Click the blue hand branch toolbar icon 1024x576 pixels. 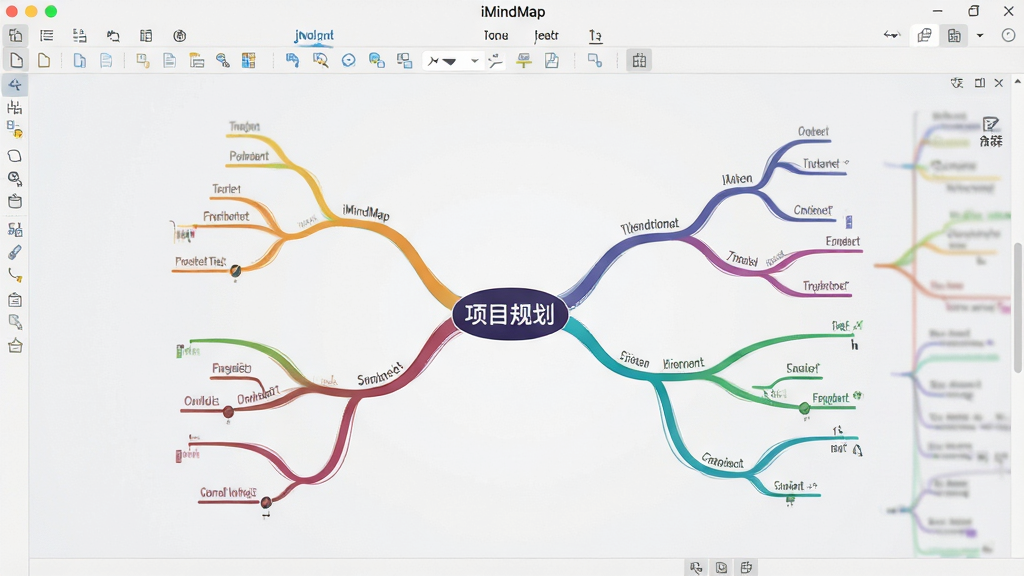pyautogui.click(x=292, y=61)
